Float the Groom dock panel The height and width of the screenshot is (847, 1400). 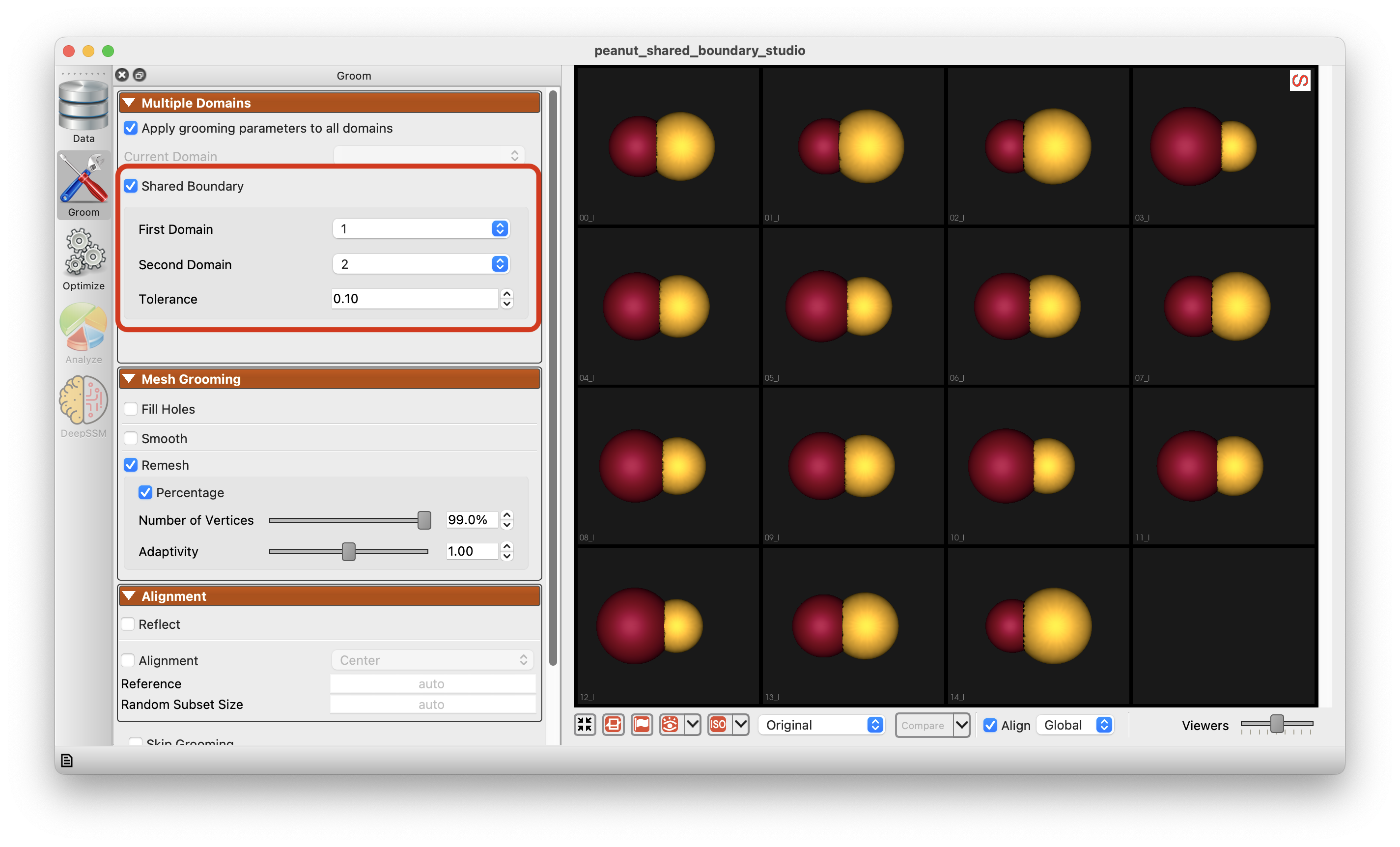click(x=140, y=74)
